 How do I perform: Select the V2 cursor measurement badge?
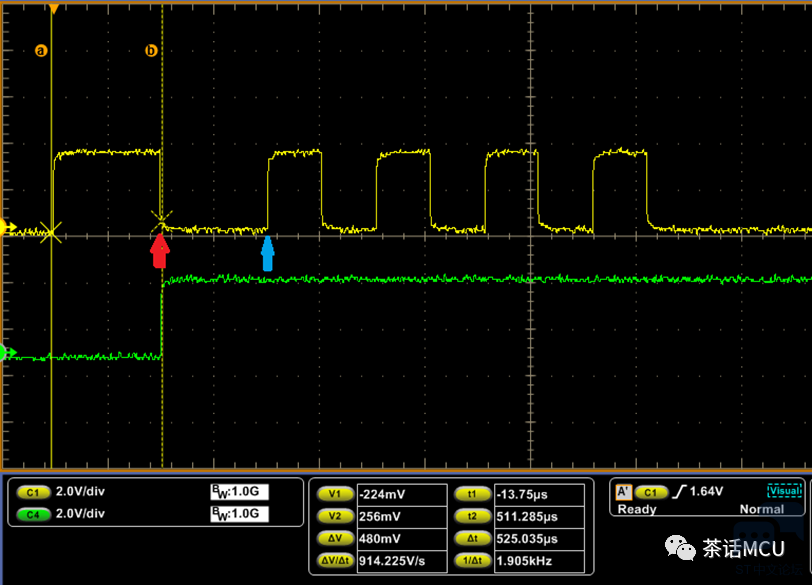(333, 516)
